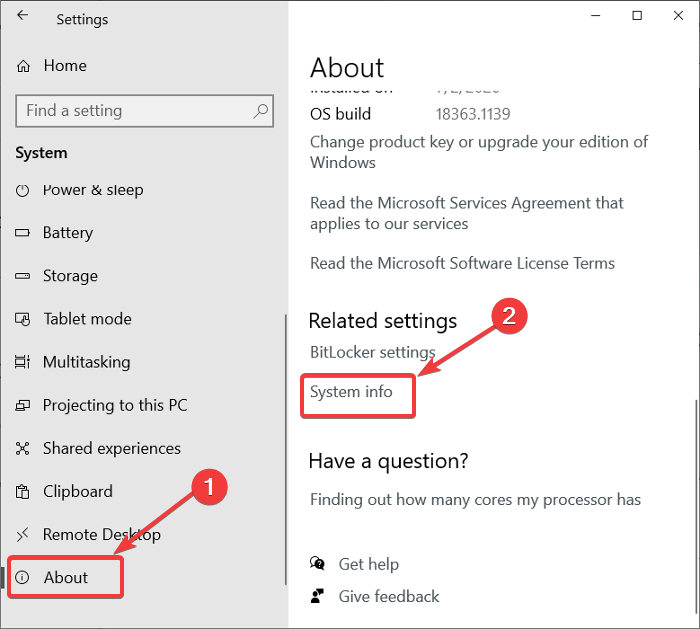Image resolution: width=700 pixels, height=629 pixels.
Task: Click the About page title
Action: 347,68
